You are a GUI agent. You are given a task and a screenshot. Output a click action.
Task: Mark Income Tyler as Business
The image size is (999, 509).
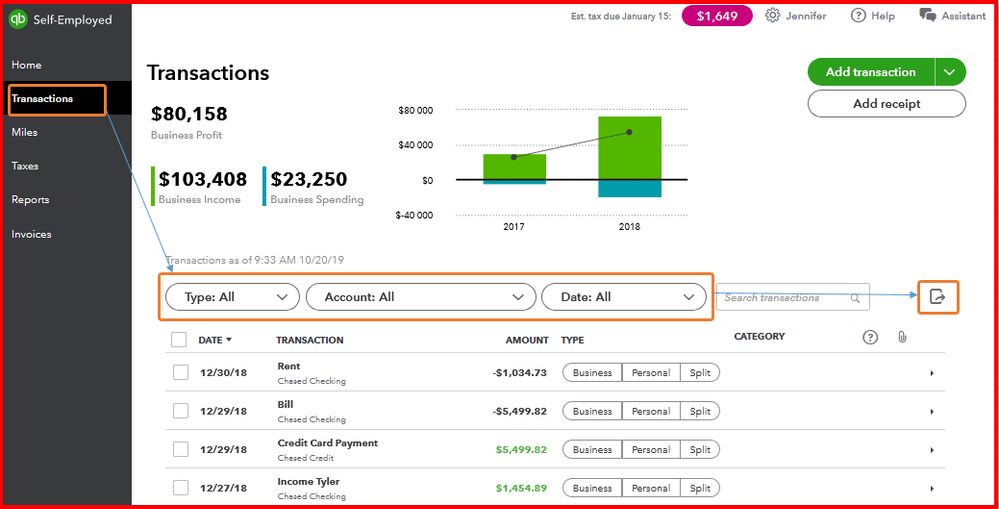pyautogui.click(x=592, y=489)
